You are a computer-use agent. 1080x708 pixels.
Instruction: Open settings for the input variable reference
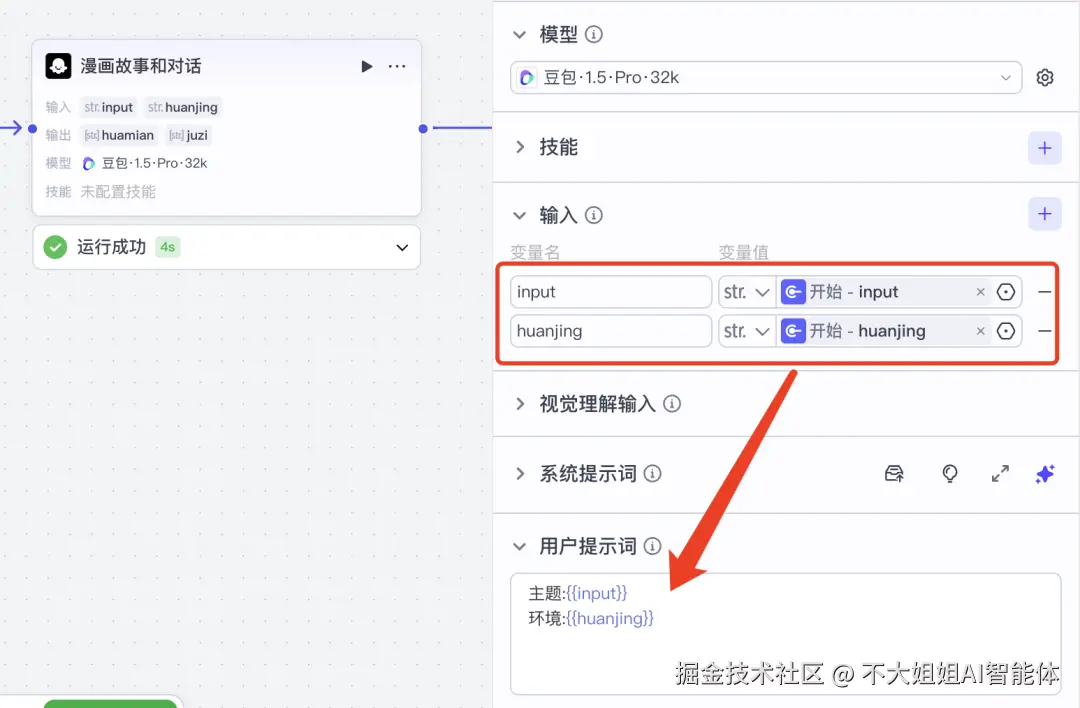1008,291
